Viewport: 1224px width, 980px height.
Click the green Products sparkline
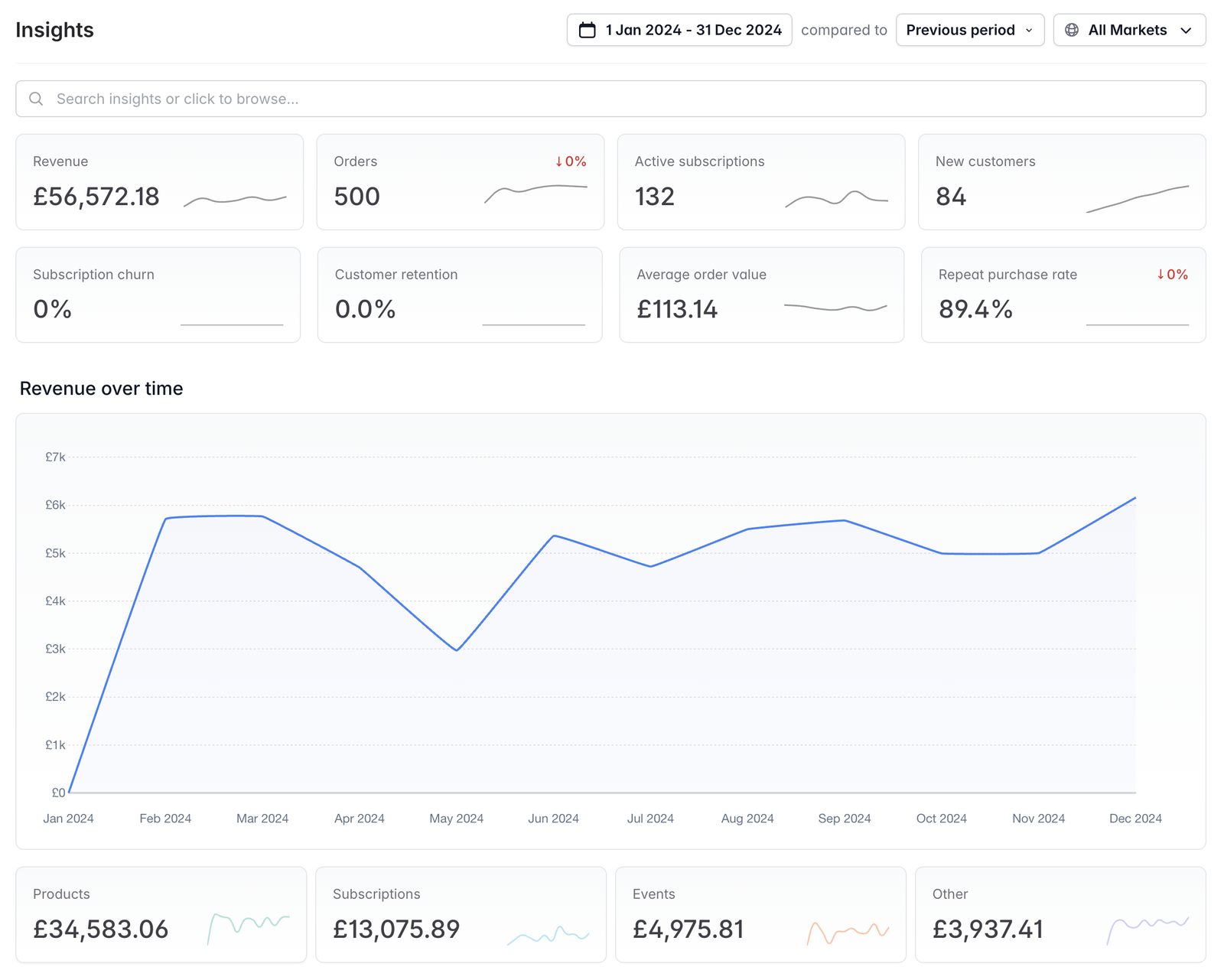249,928
